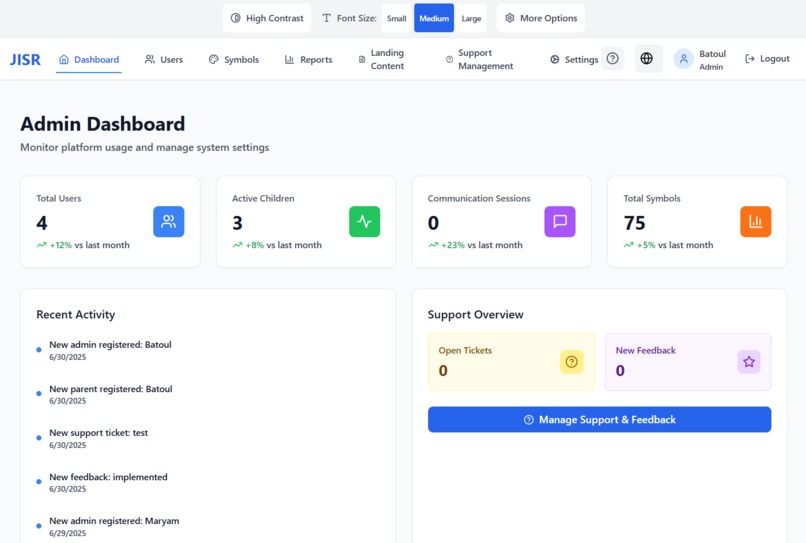
Task: Click the Logout arrow icon
Action: [x=750, y=59]
